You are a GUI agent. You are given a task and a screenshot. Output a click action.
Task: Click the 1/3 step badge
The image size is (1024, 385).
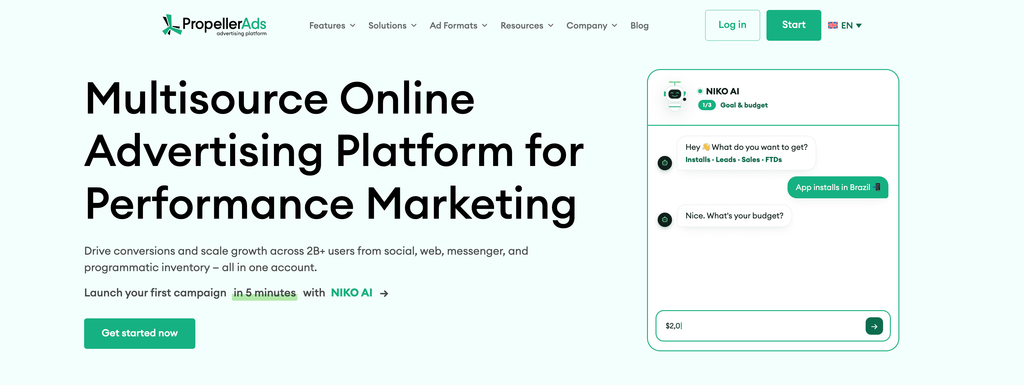click(707, 105)
